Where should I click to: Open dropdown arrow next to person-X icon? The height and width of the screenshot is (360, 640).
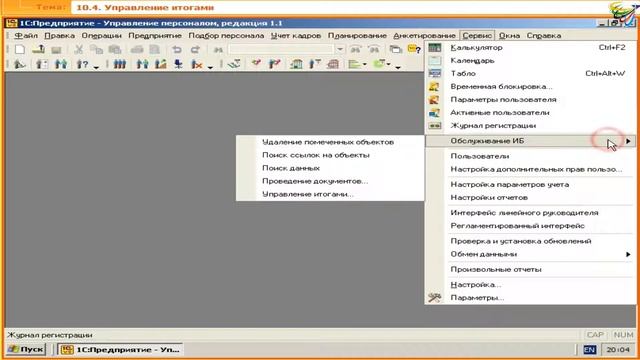tap(210, 67)
